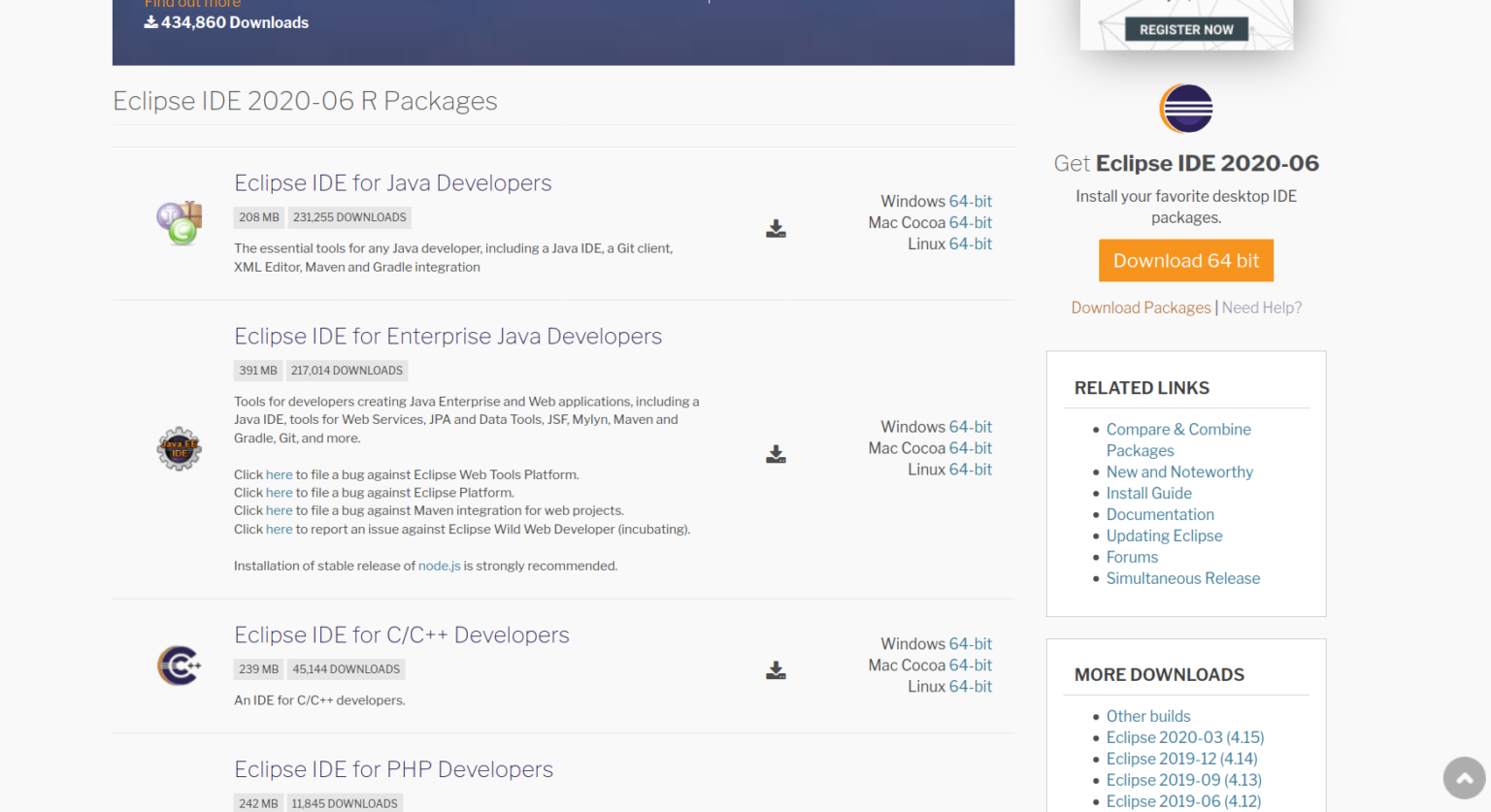
Task: Click the Enterprise Java package download icon
Action: [776, 454]
